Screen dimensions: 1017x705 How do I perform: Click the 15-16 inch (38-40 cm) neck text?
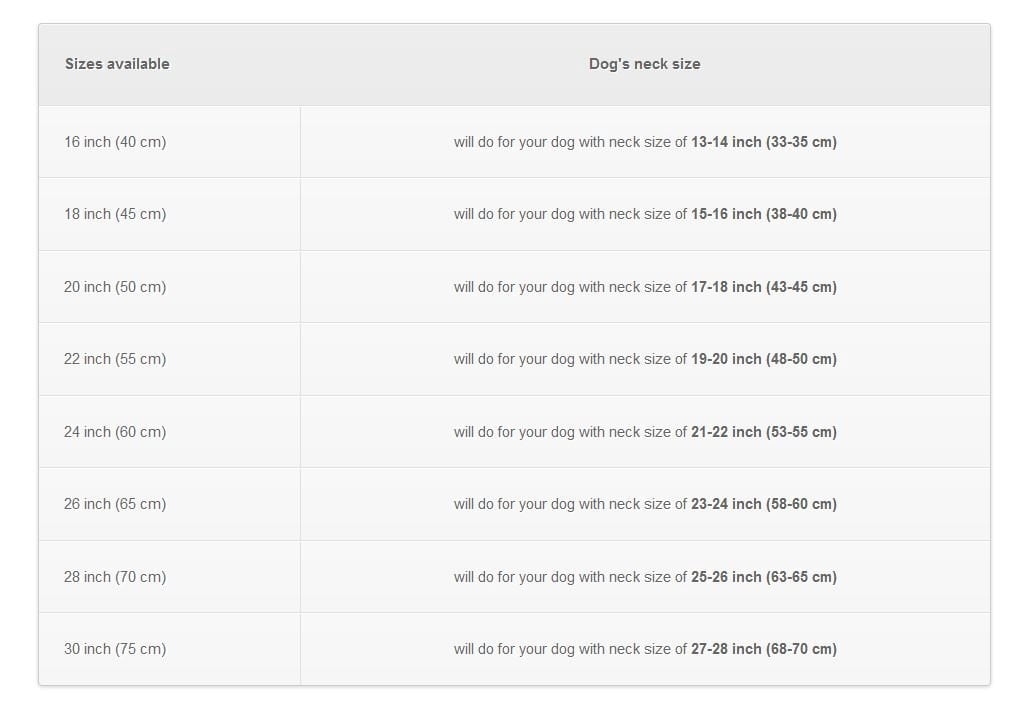(x=764, y=214)
